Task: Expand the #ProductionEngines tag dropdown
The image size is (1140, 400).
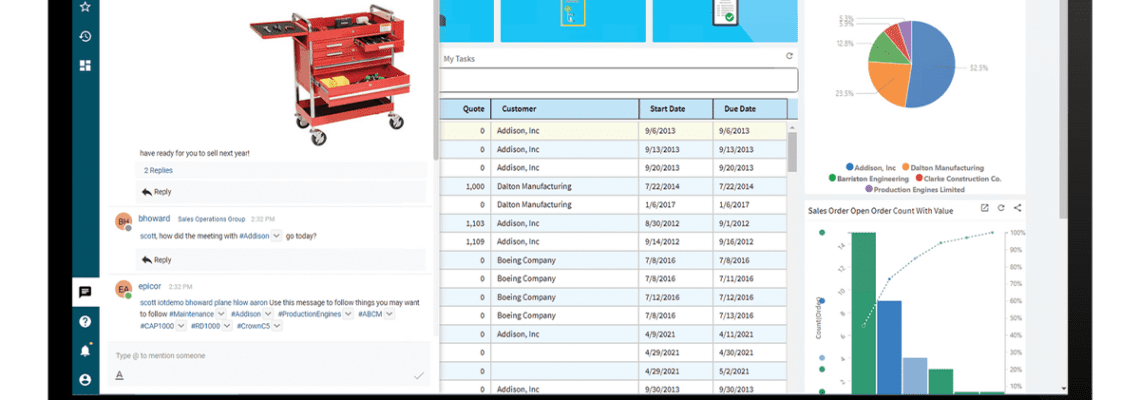Action: pyautogui.click(x=348, y=313)
